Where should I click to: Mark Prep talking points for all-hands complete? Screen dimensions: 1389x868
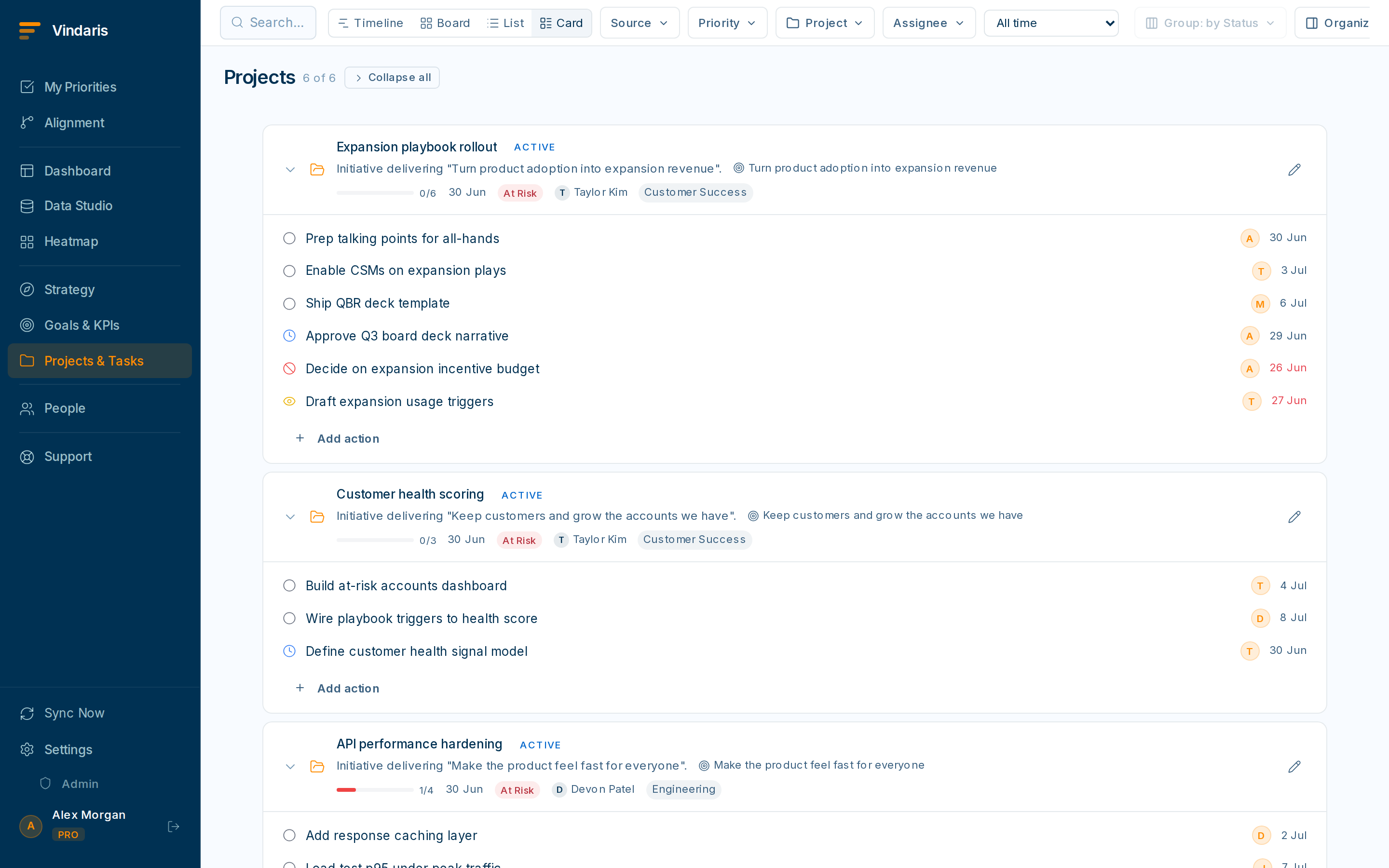pos(289,238)
